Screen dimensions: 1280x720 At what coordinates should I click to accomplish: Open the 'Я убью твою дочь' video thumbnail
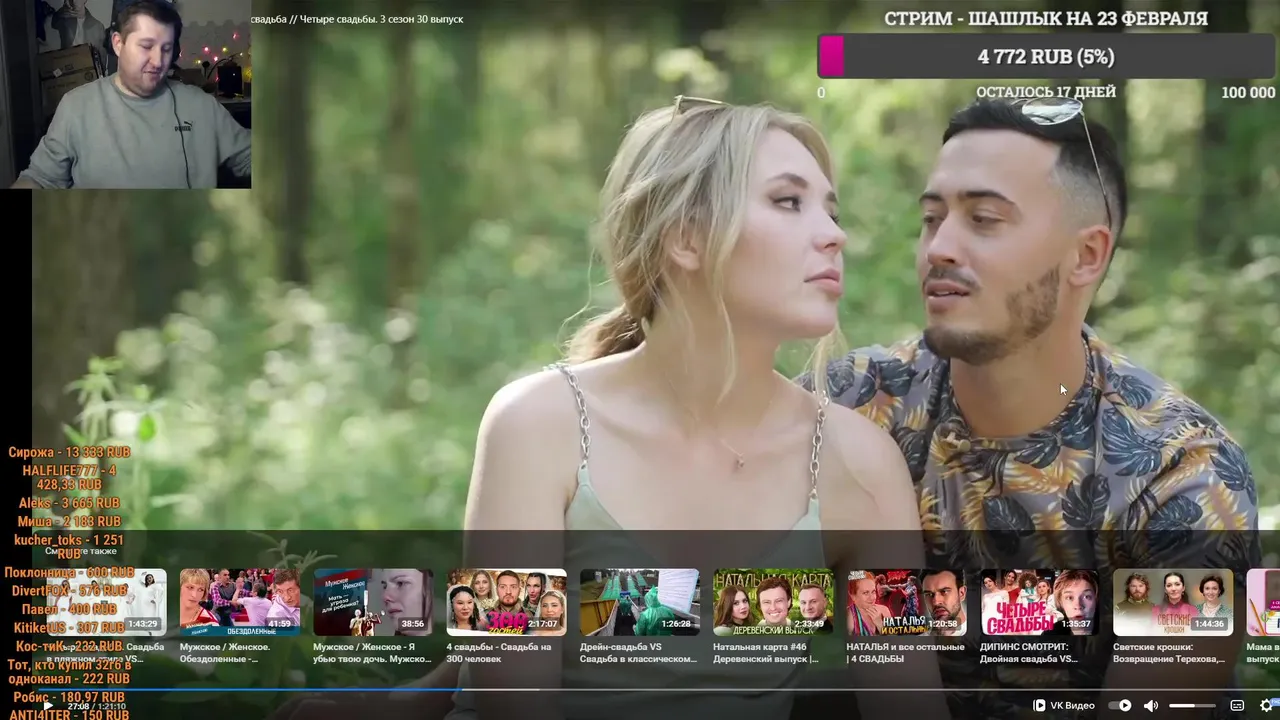point(373,602)
